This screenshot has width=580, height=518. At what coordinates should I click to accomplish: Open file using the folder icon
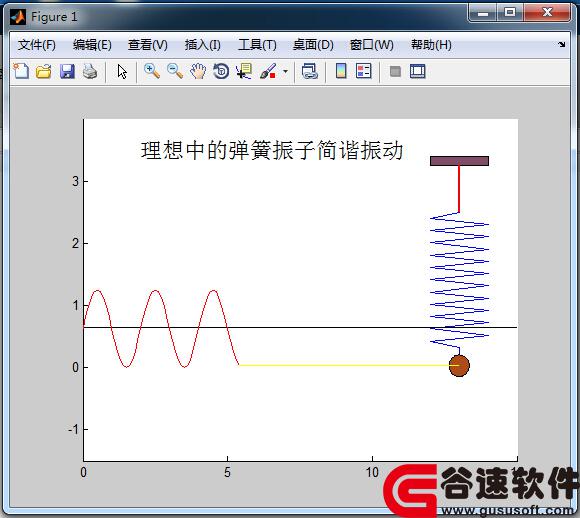pos(44,71)
